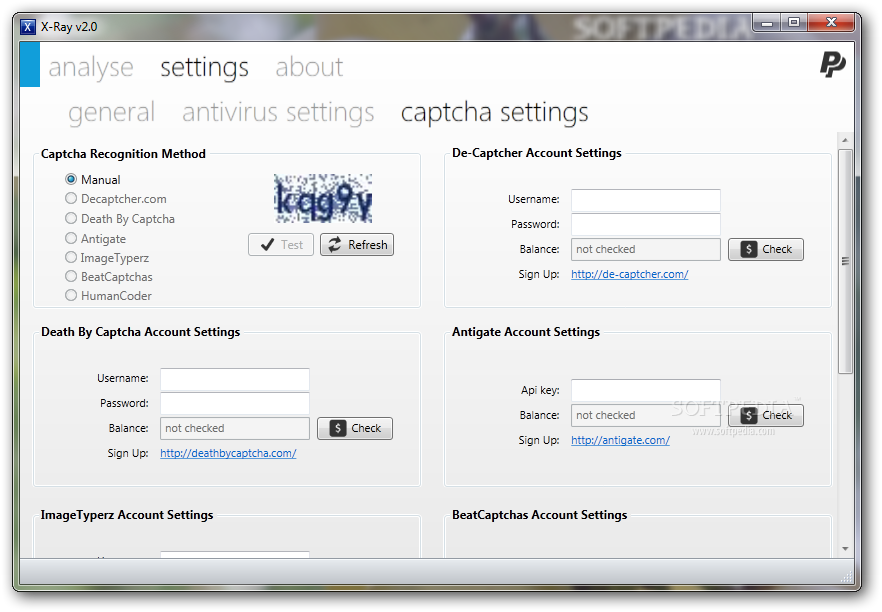The width and height of the screenshot is (882, 612).
Task: Click the BeatCaptchas Account Settings heading
Action: tap(539, 515)
